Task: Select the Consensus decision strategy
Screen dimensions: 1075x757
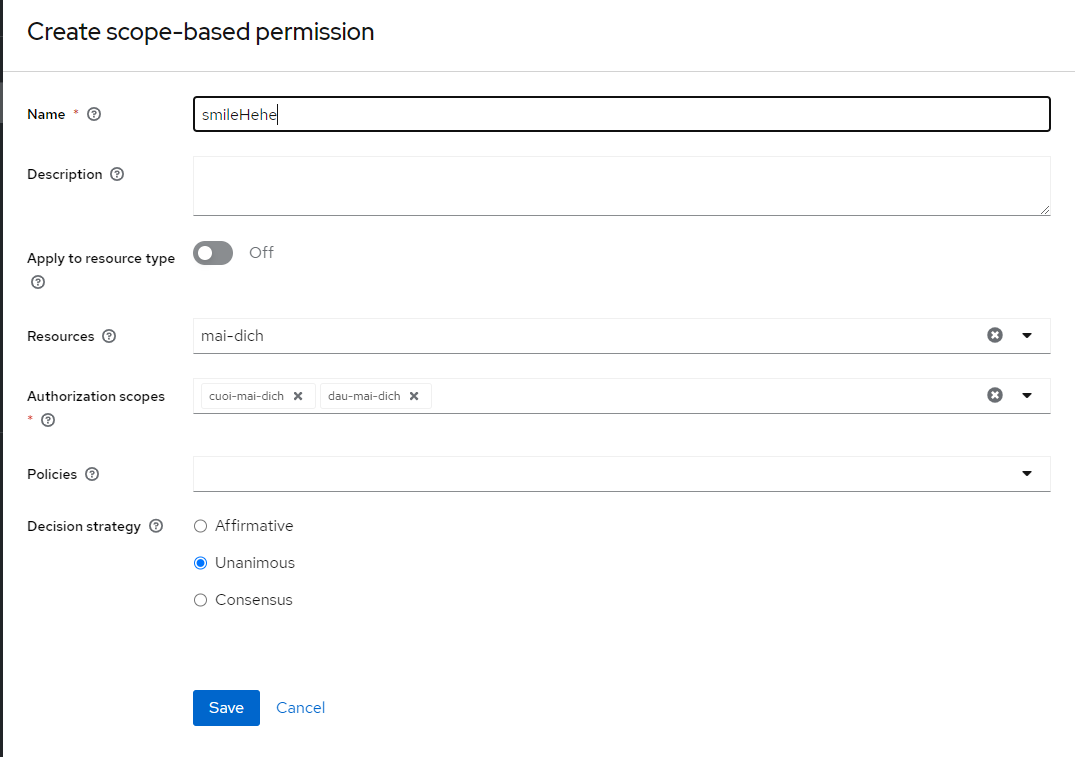Action: click(x=201, y=600)
